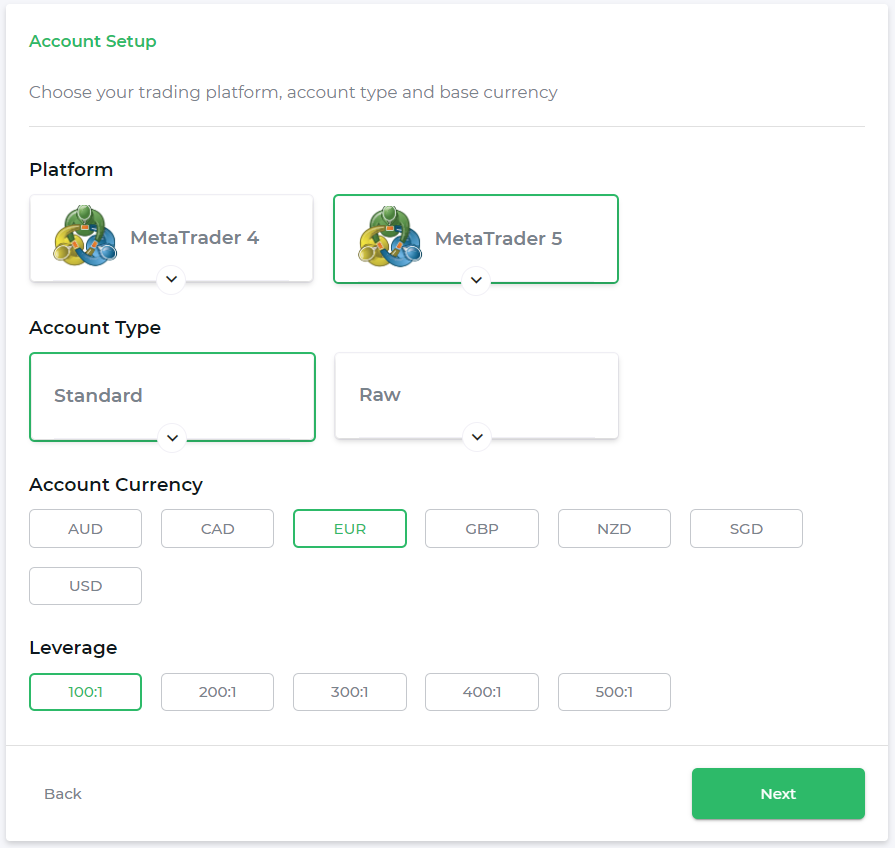Set leverage to 400:1

click(x=482, y=692)
